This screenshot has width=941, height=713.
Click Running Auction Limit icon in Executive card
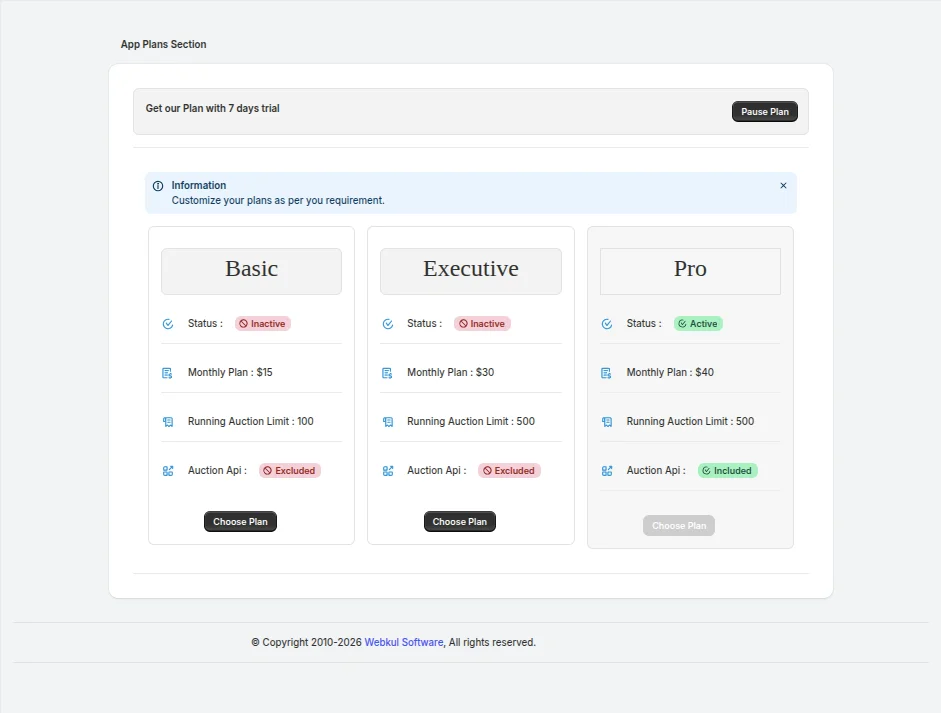tap(388, 422)
